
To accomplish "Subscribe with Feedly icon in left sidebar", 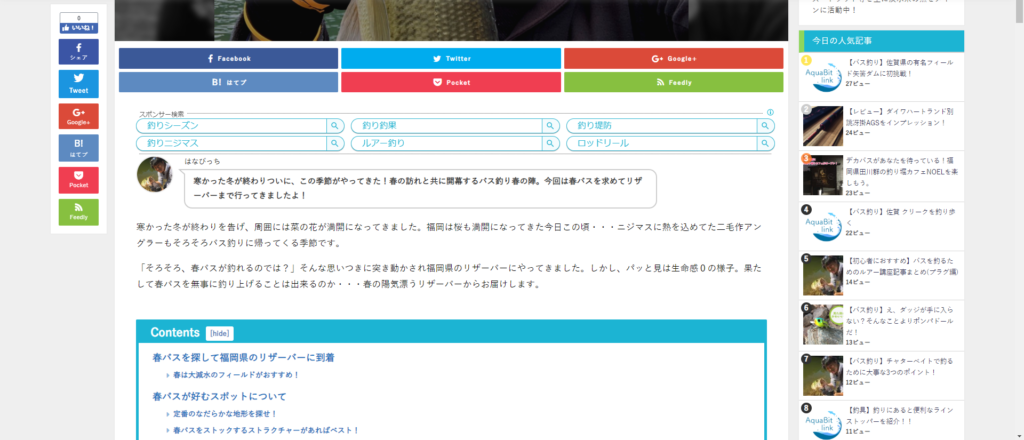I will 78,211.
